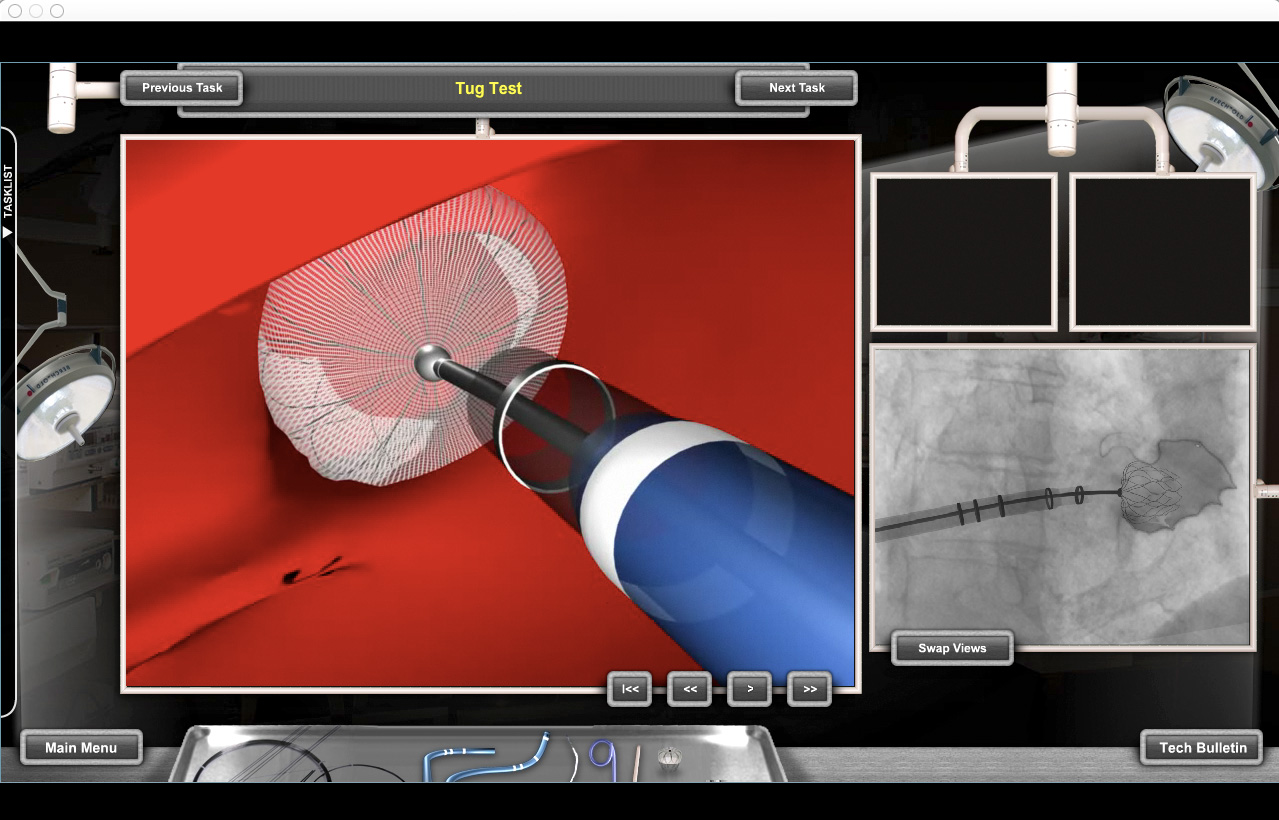Go back to the Previous Task
Screen dimensions: 1279x820
182,88
